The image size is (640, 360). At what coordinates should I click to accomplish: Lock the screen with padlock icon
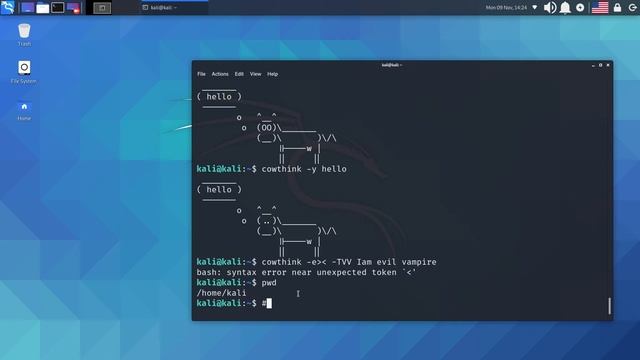point(617,7)
